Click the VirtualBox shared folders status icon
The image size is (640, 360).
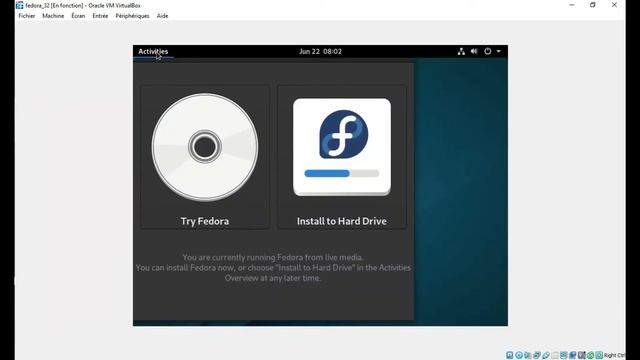pyautogui.click(x=554, y=355)
